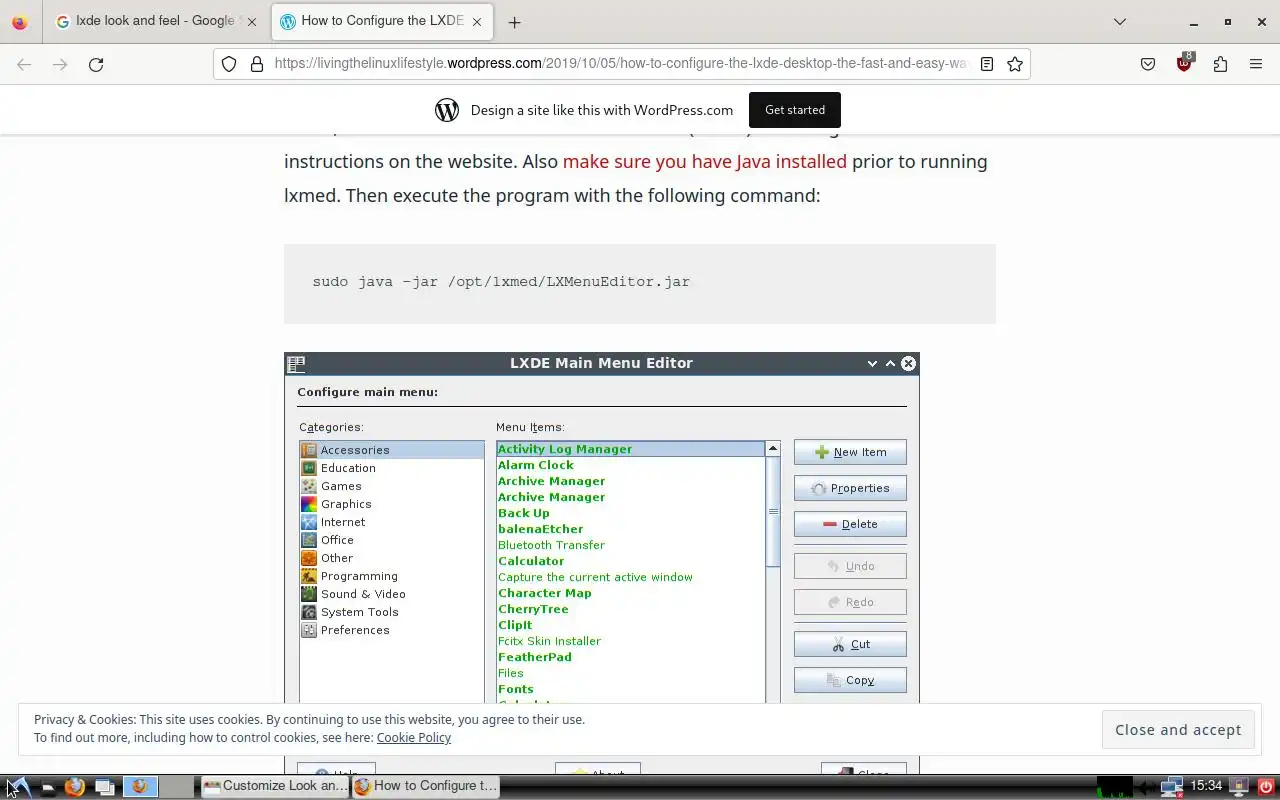The height and width of the screenshot is (800, 1280).
Task: Open a new browser tab
Action: [514, 22]
